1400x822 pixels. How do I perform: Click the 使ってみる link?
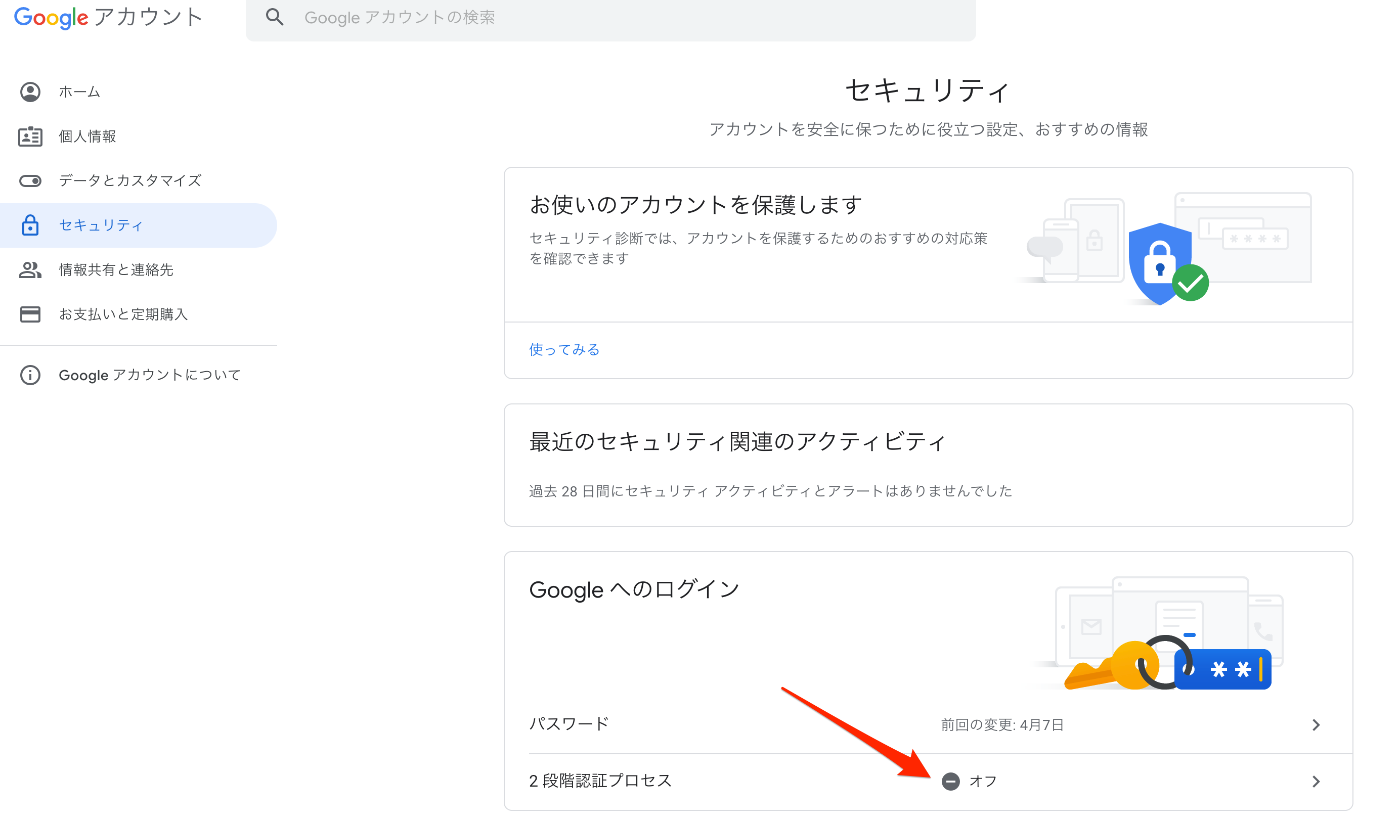pos(564,350)
